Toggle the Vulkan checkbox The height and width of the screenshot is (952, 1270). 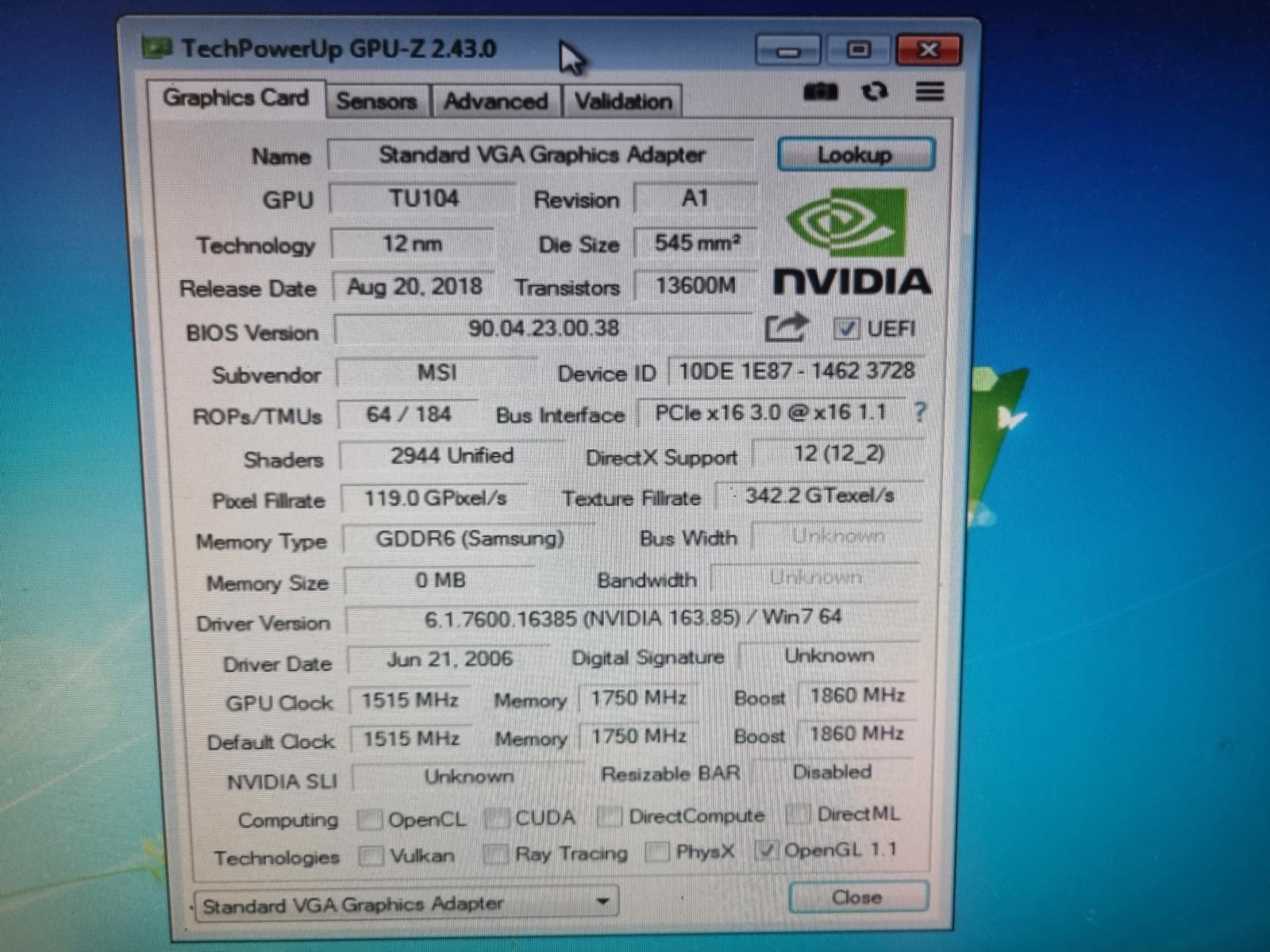(370, 856)
